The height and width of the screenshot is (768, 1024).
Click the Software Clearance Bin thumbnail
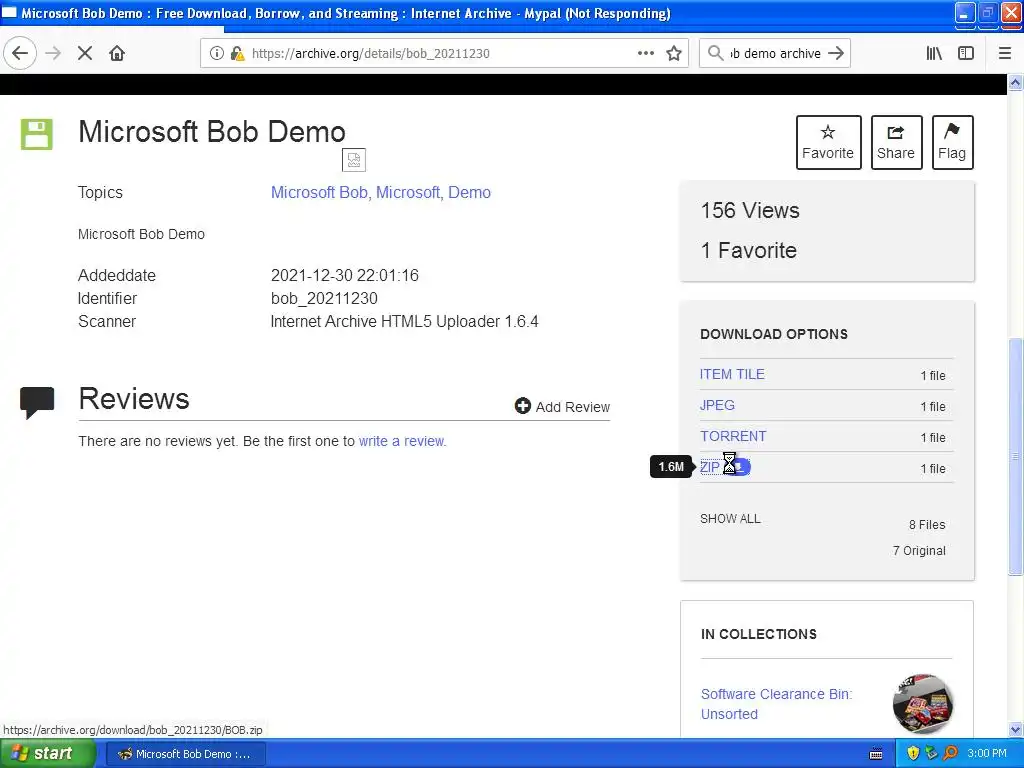point(922,704)
